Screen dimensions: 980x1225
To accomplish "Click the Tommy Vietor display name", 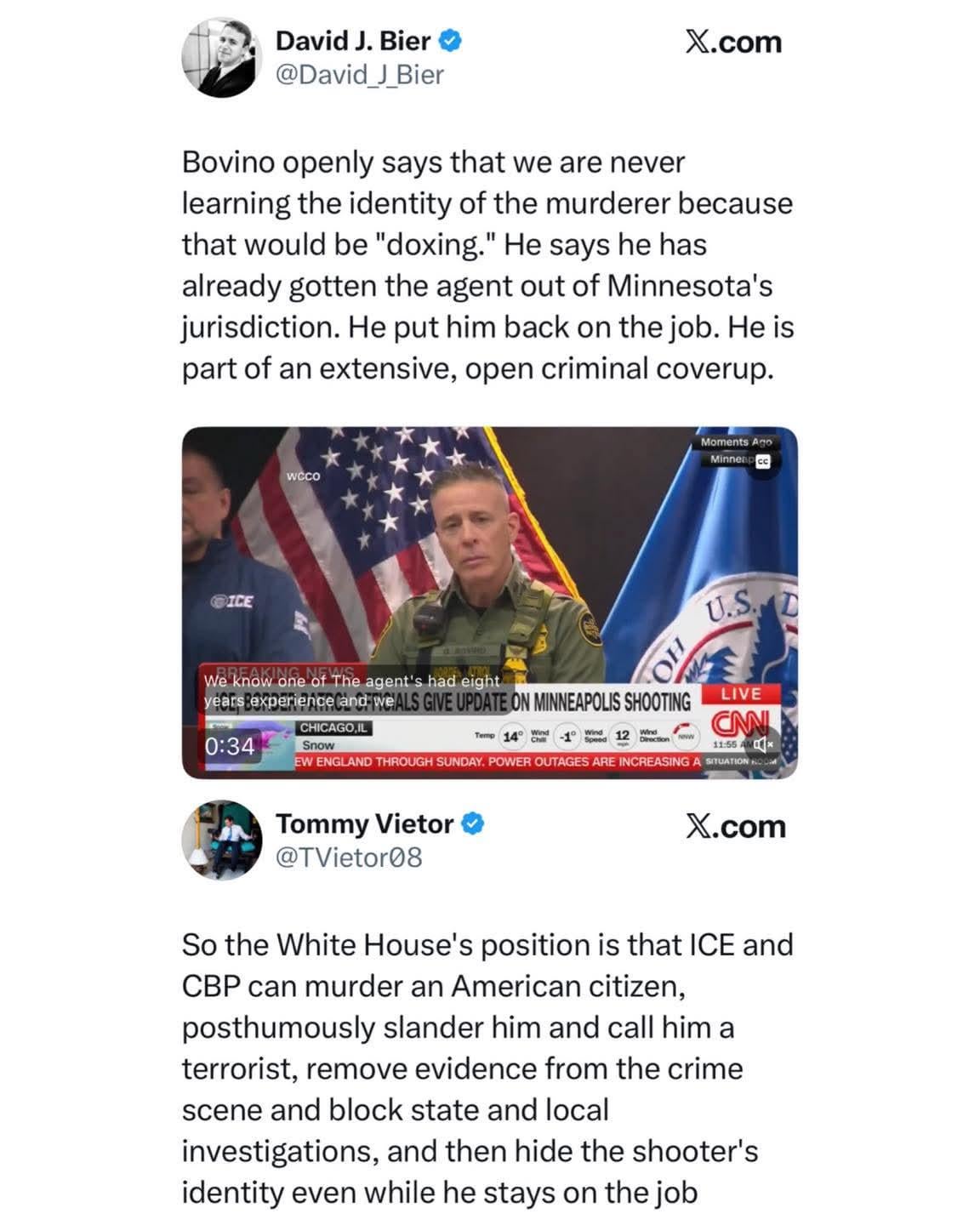I will (364, 823).
